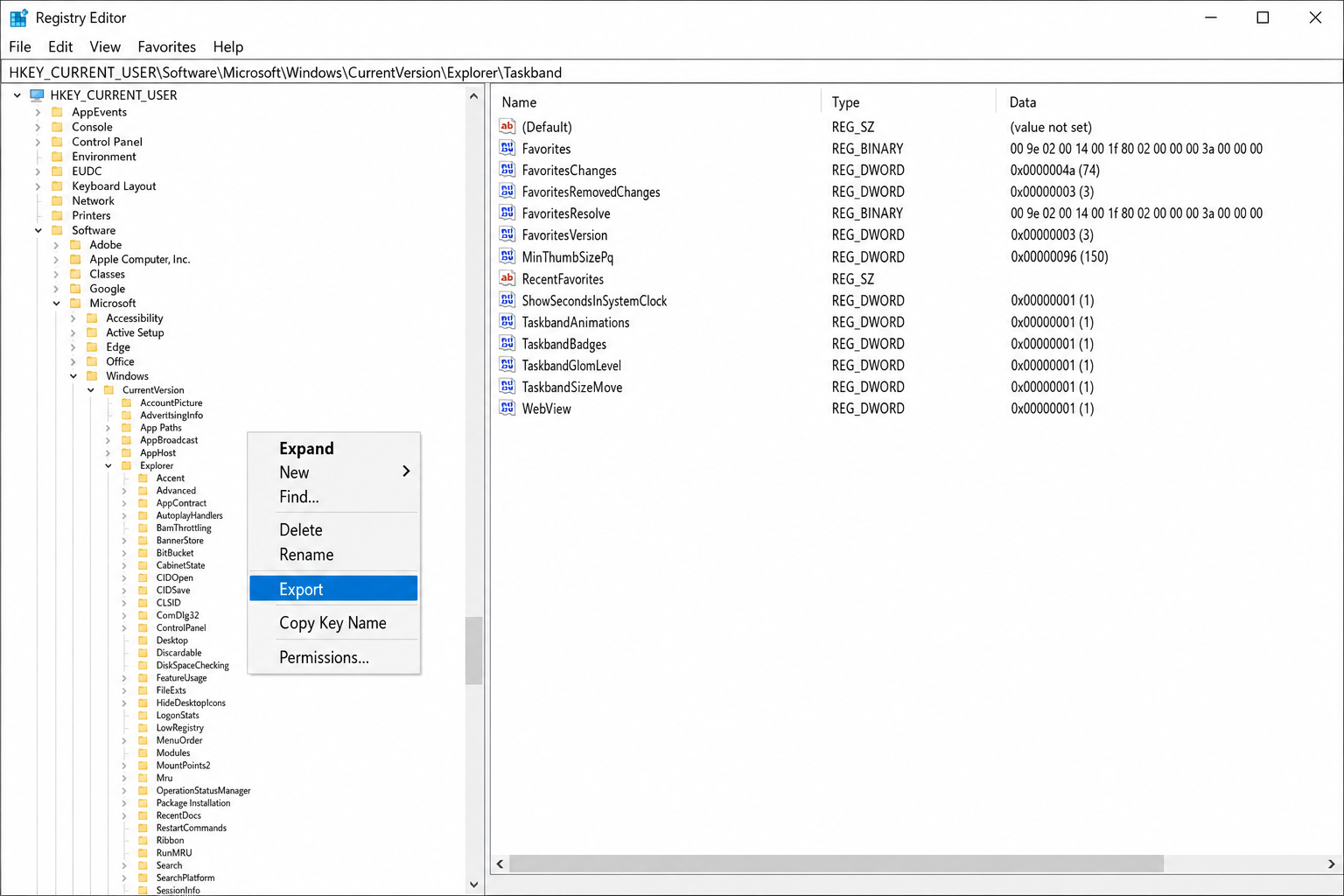Click the TaskbandBadges value icon
Screen dimensions: 1344x896
507,343
